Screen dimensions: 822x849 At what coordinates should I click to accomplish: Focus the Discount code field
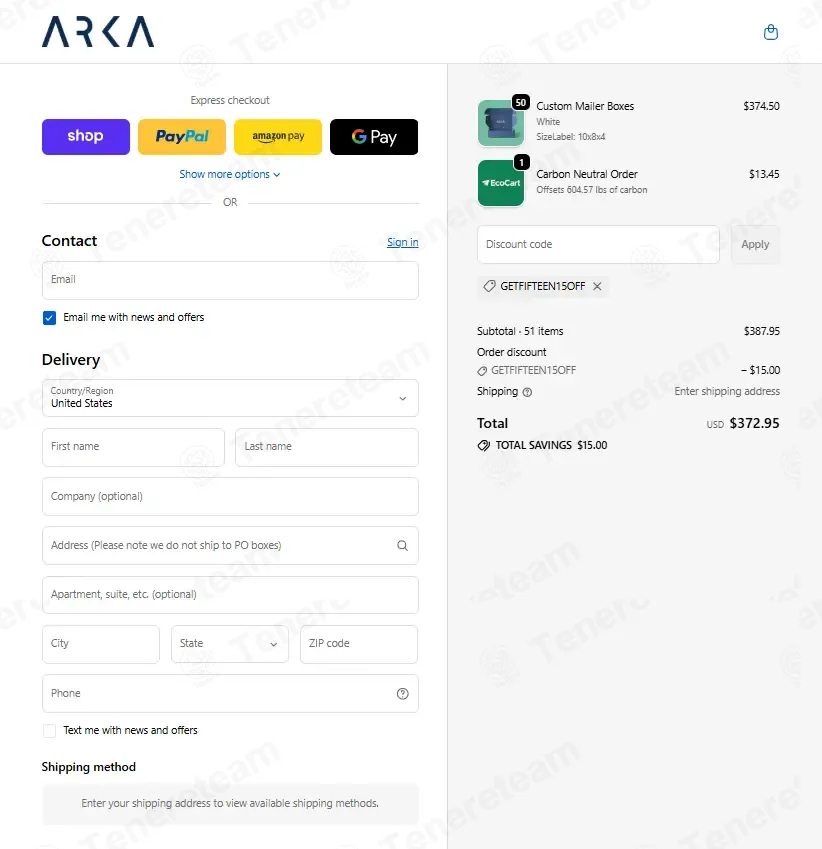tap(598, 244)
